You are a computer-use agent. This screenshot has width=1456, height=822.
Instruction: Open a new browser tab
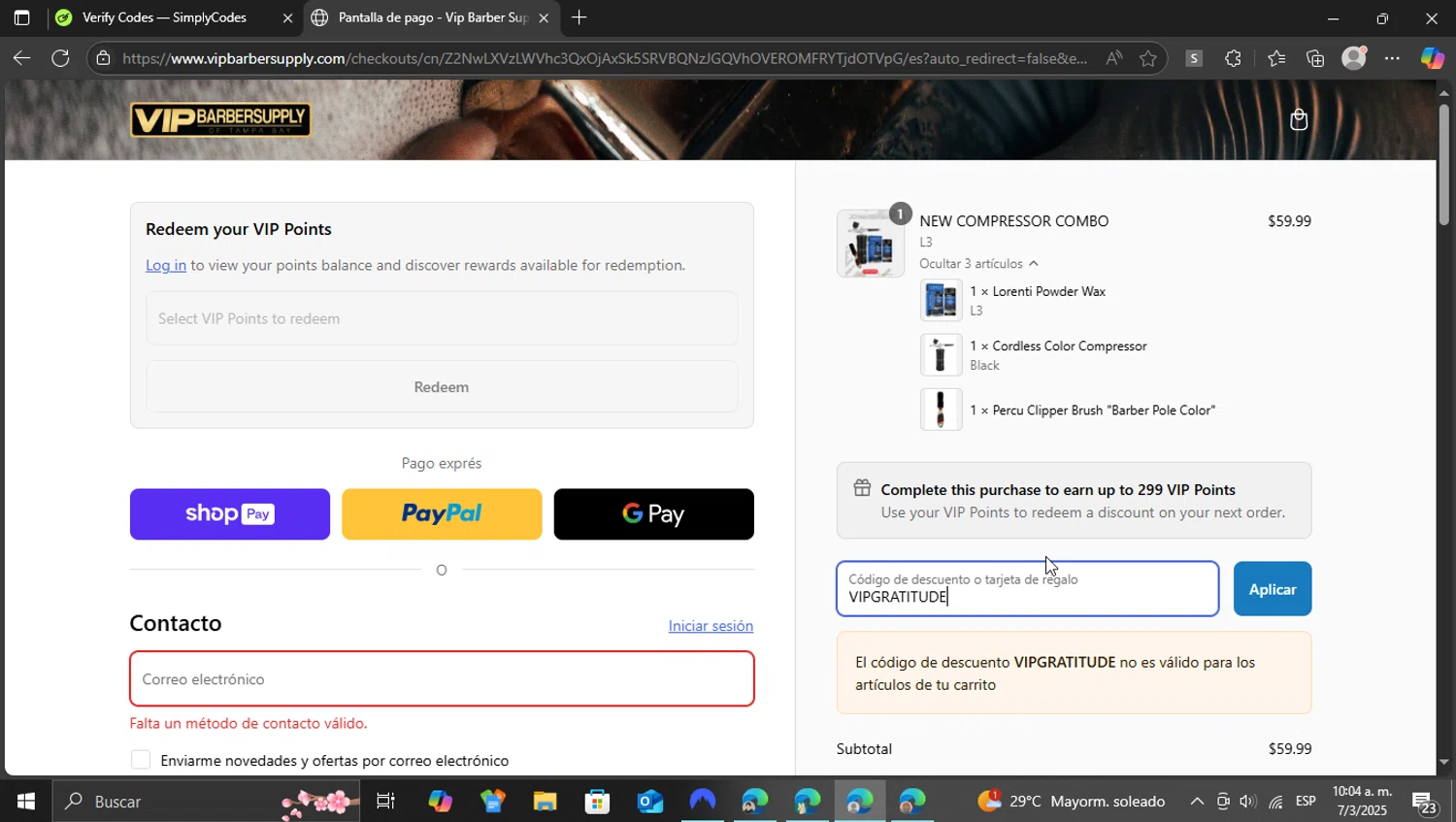[579, 17]
